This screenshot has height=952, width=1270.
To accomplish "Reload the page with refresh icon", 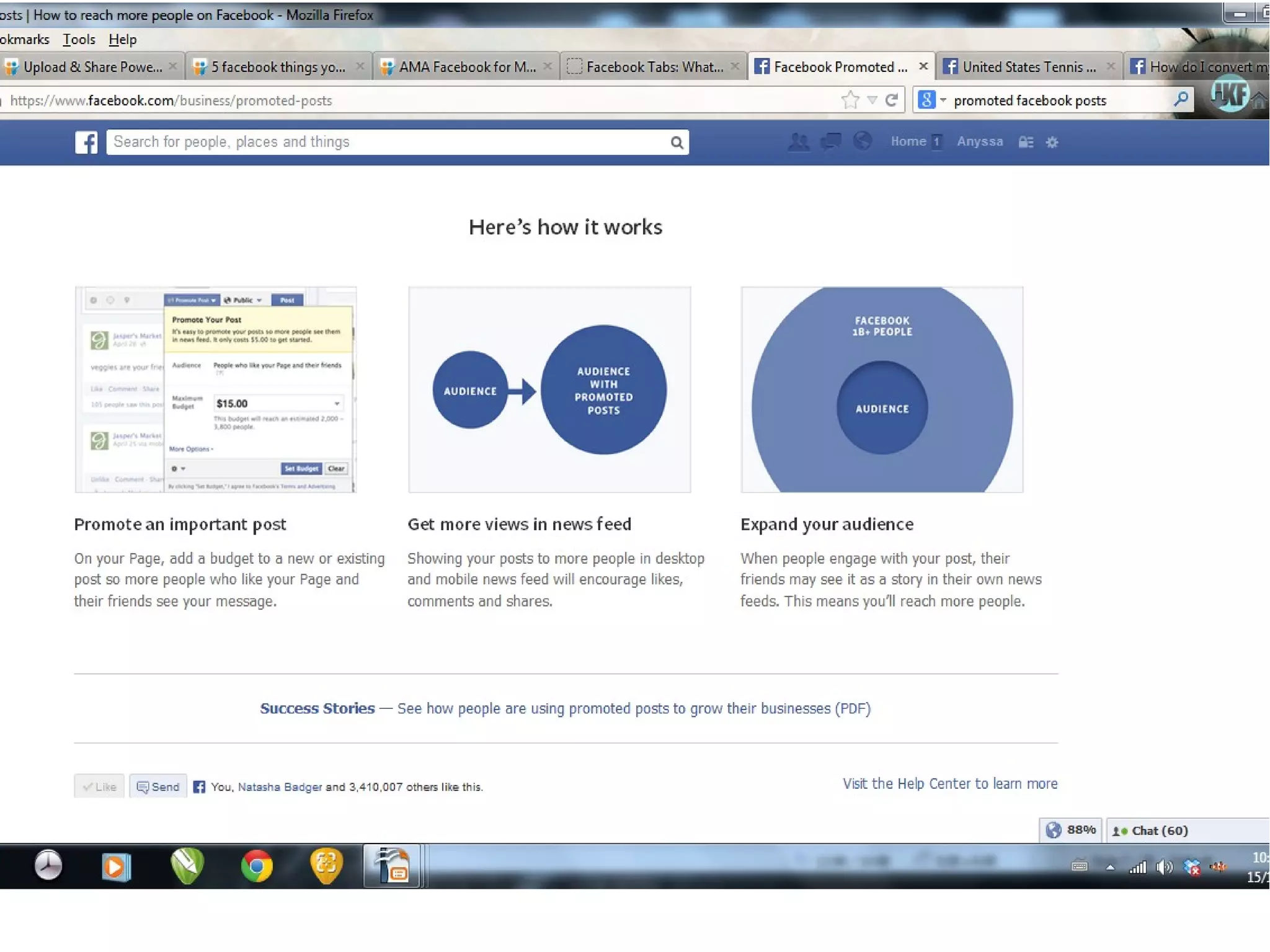I will point(892,100).
